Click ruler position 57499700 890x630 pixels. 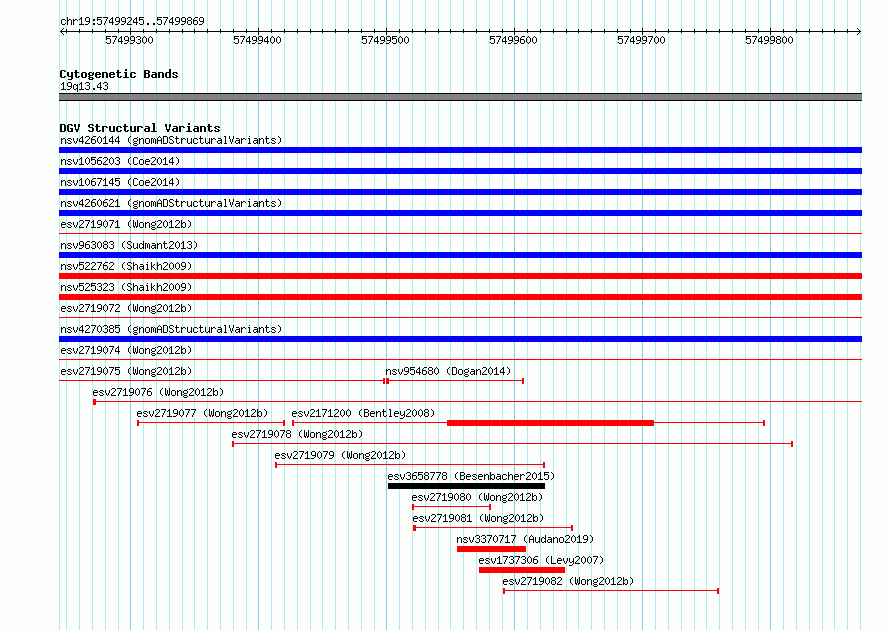click(641, 40)
